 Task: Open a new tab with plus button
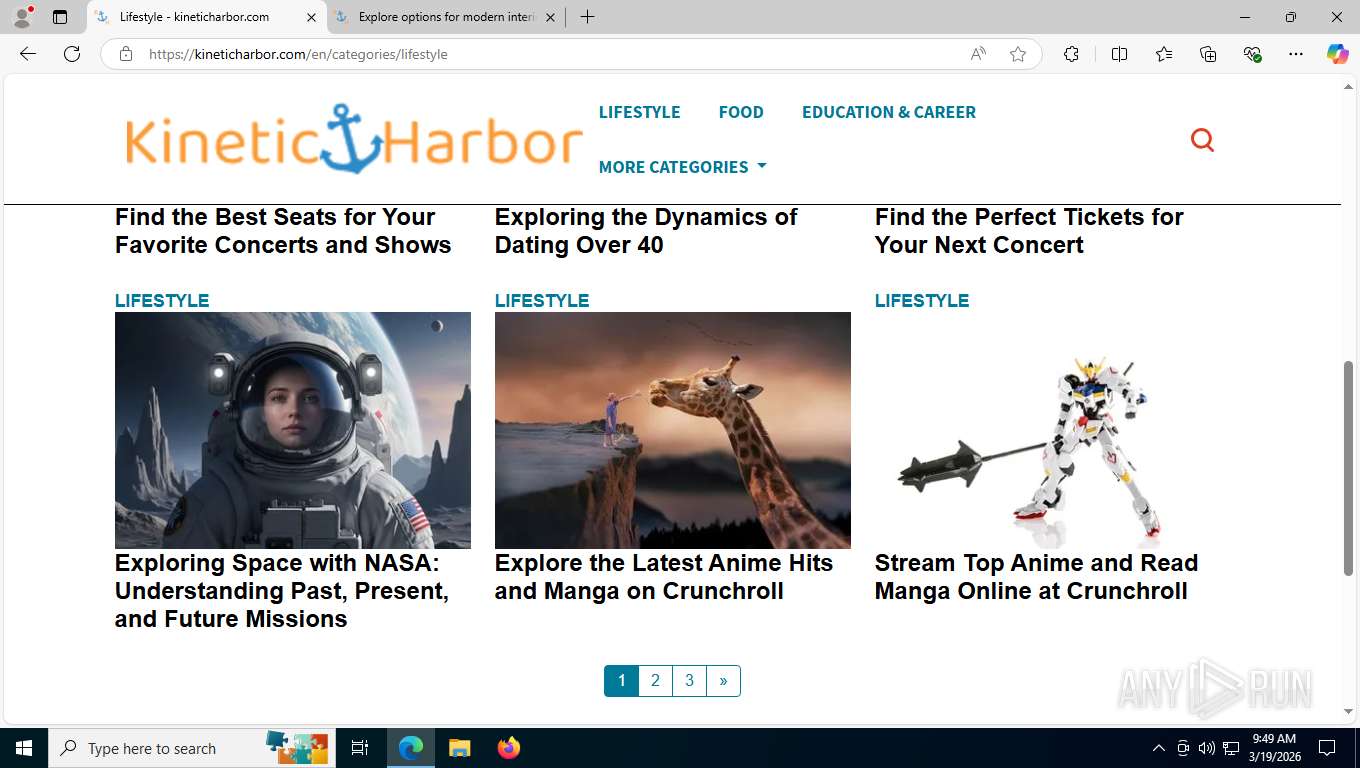pos(587,17)
